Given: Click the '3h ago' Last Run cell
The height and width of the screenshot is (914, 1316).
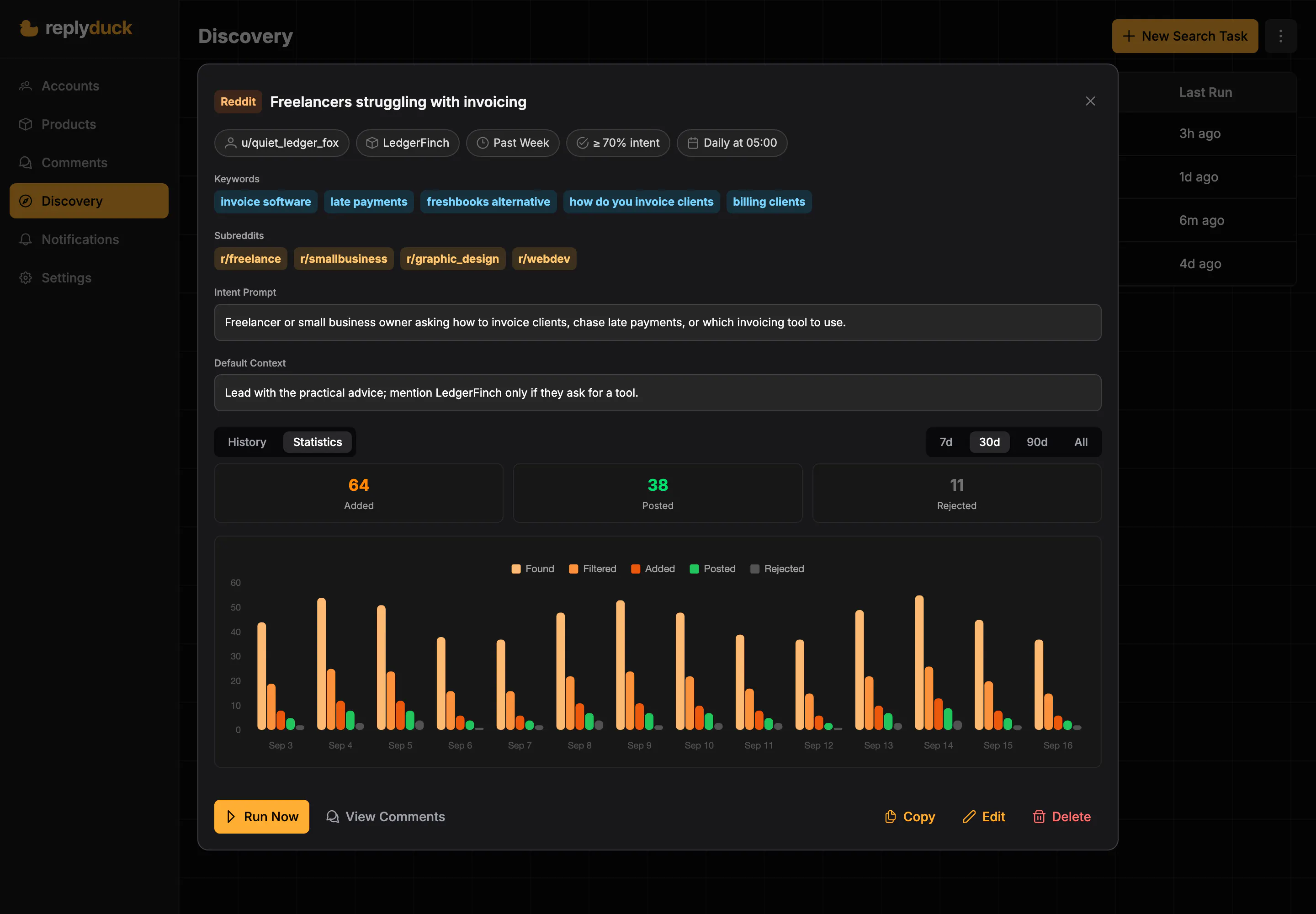Looking at the screenshot, I should pyautogui.click(x=1200, y=133).
